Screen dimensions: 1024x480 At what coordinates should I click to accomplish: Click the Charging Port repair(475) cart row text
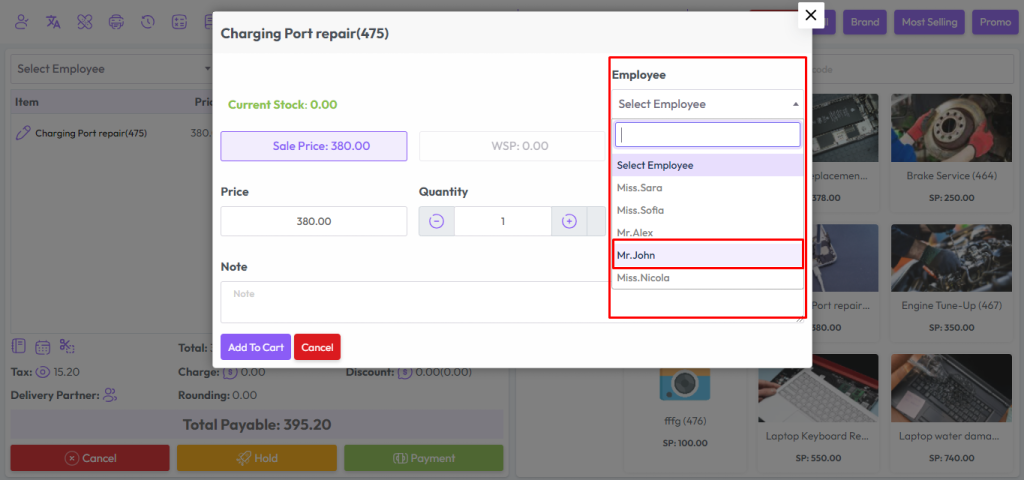tap(91, 133)
